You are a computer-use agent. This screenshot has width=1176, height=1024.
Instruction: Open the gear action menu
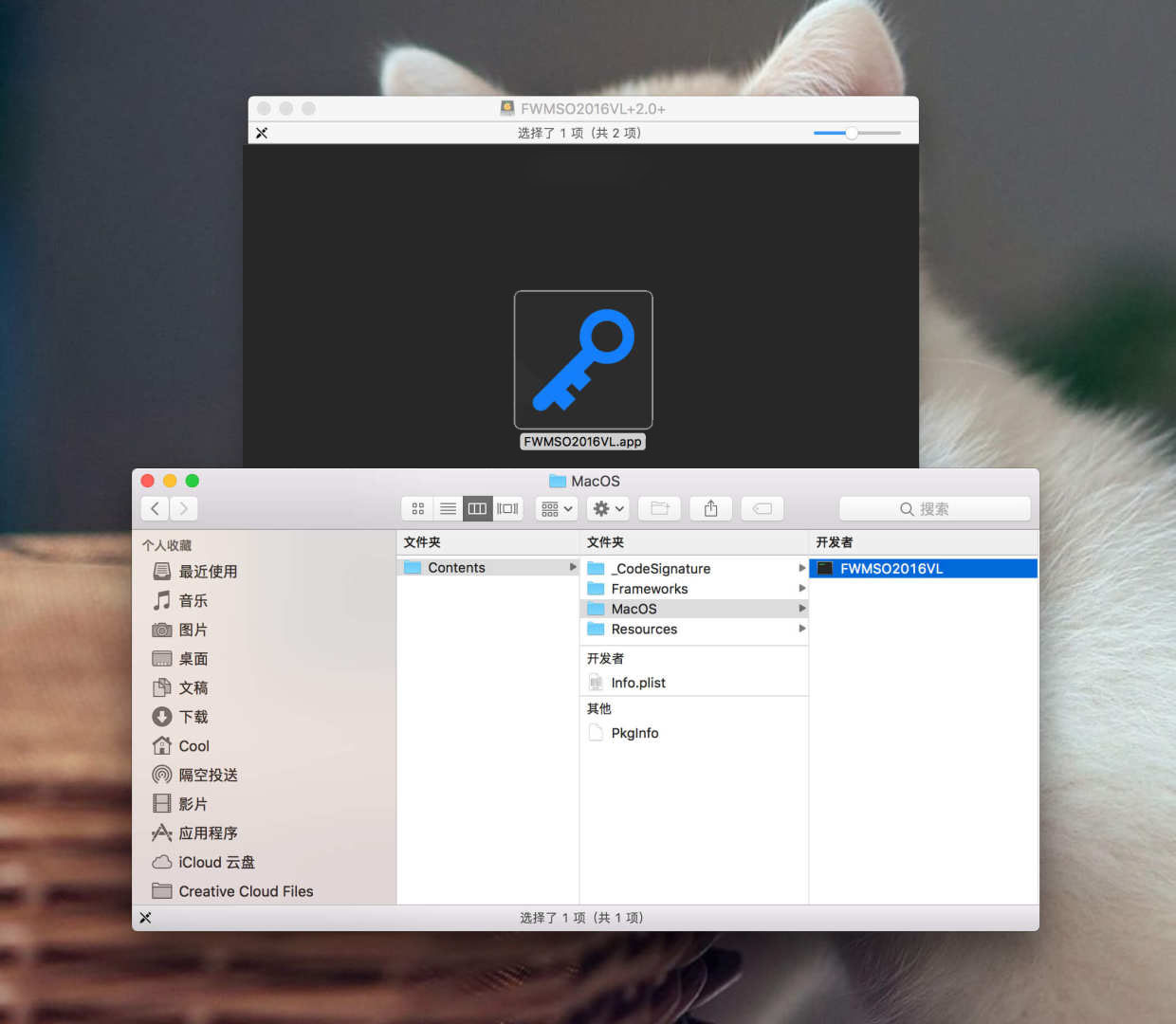[x=608, y=508]
